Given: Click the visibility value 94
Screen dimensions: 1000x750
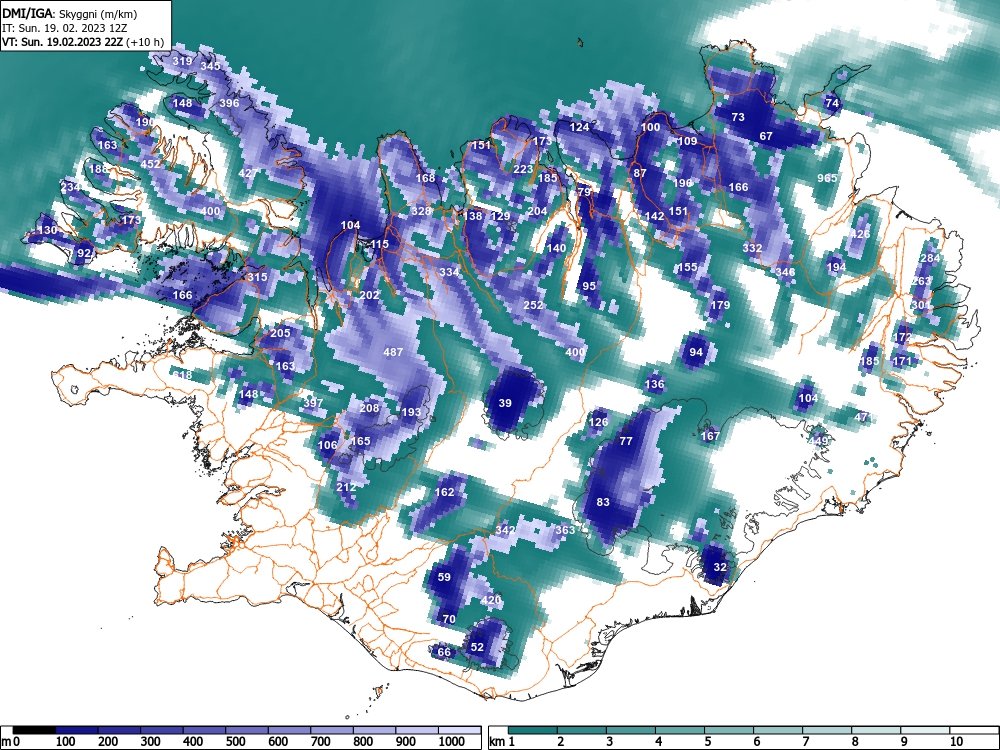Looking at the screenshot, I should 696,352.
